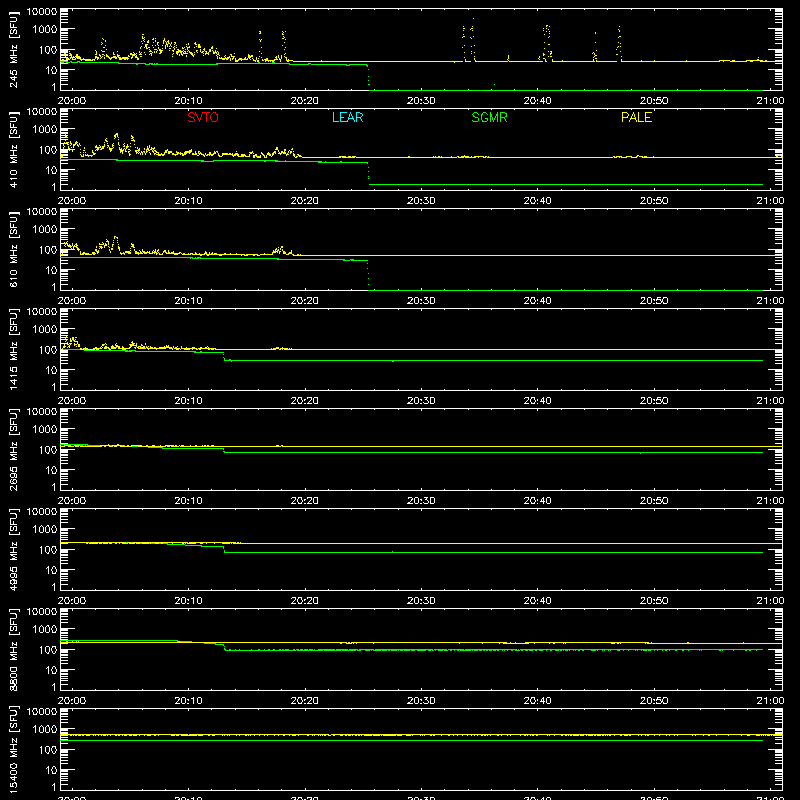800x800 pixels.
Task: Click 20:00 time label under 1415 MHz plot
Action: (71, 401)
